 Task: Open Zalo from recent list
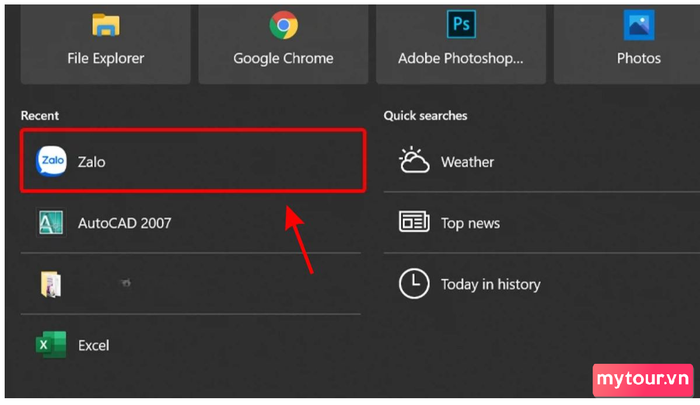(193, 161)
